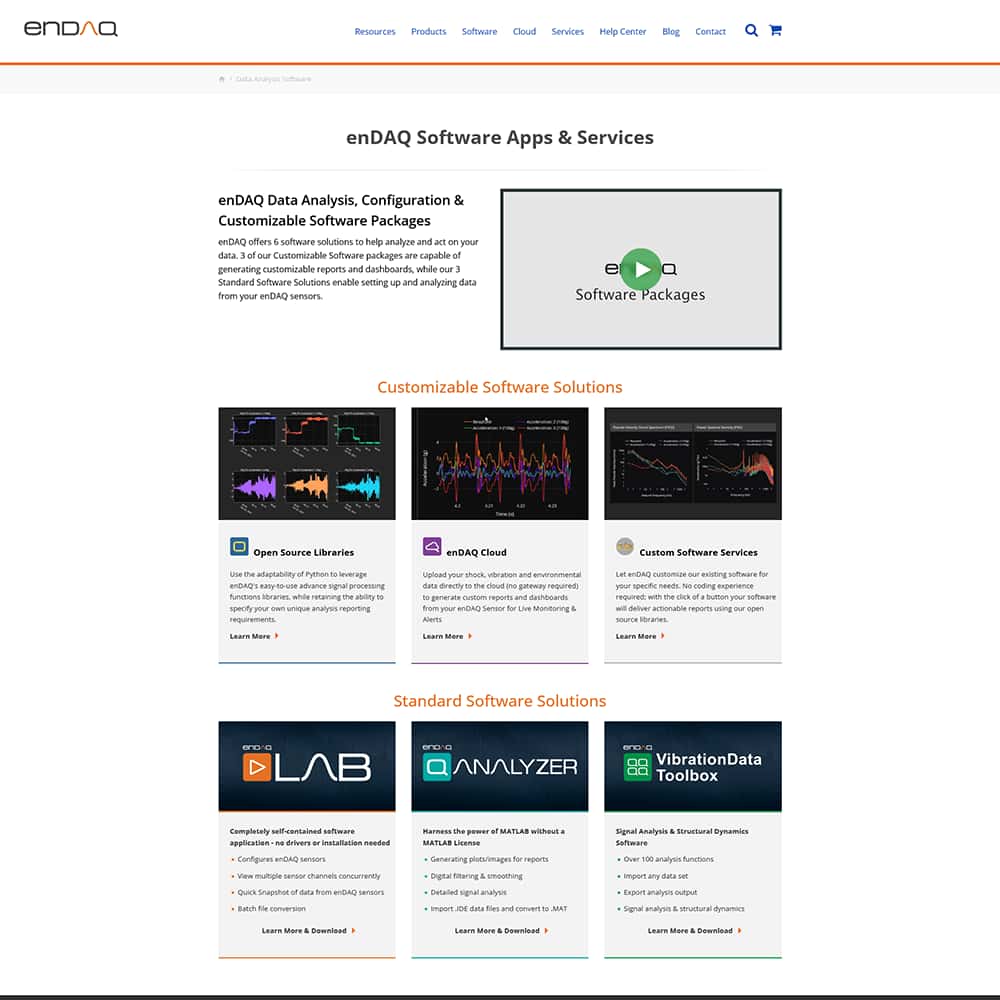Click the 'Configures enDAQ sensors' bullet
This screenshot has height=1000, width=1000.
tap(281, 859)
